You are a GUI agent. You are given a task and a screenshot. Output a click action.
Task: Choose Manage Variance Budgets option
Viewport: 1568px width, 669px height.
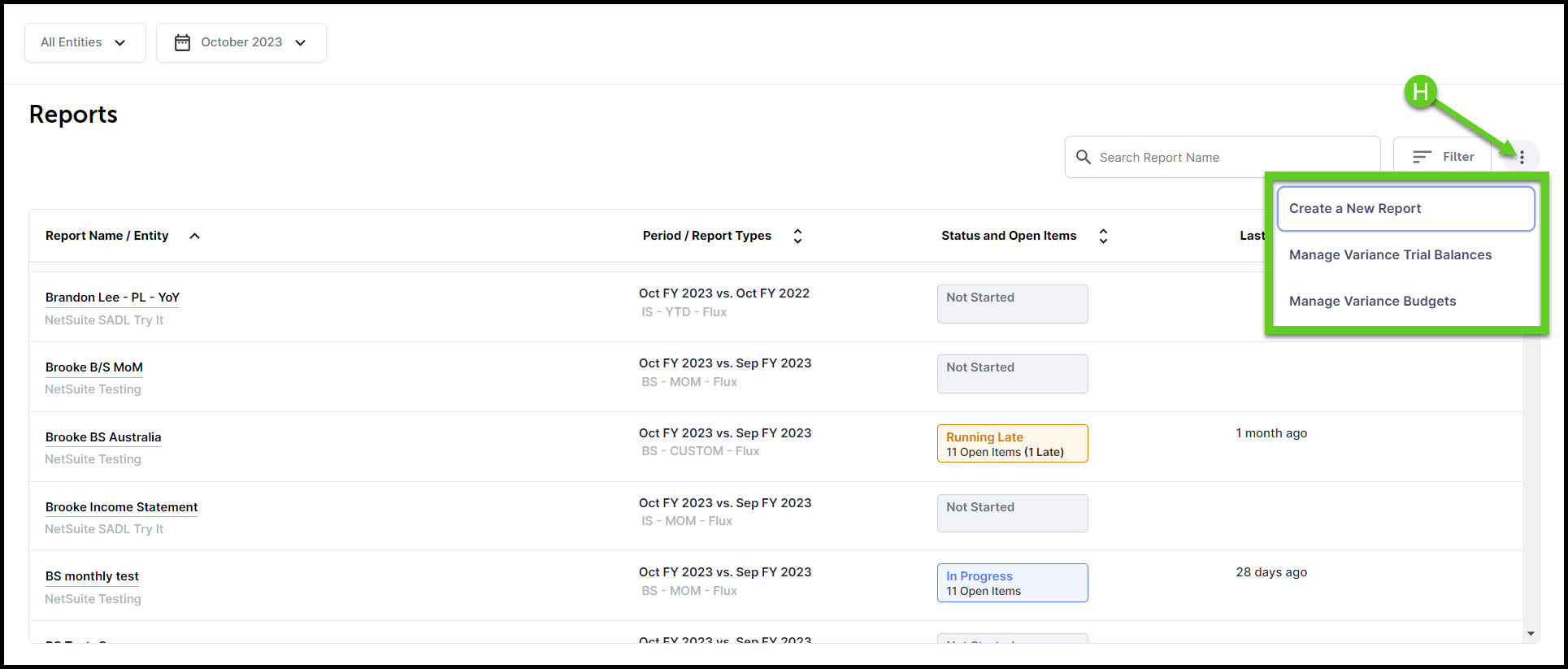click(x=1372, y=302)
